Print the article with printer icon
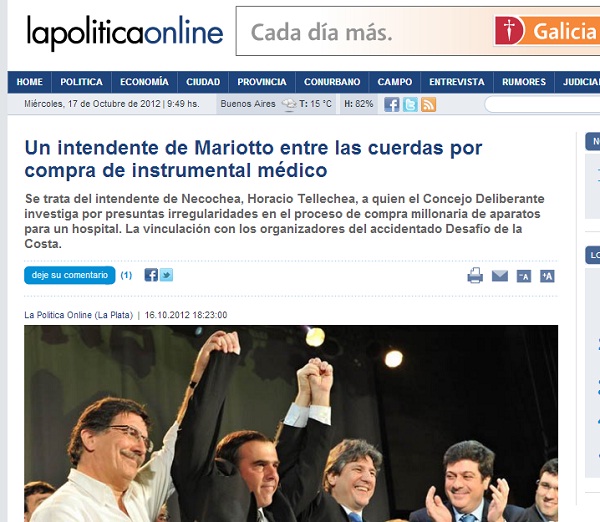 point(475,276)
